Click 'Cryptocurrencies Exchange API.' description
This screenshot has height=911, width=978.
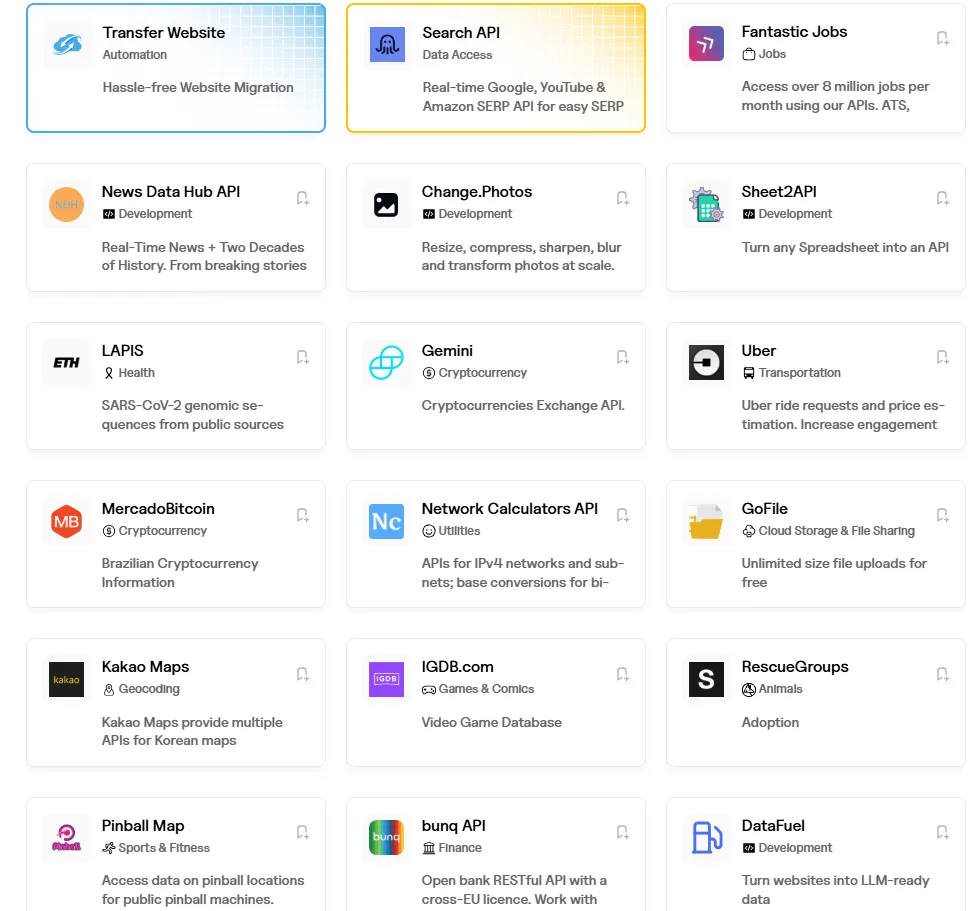523,405
